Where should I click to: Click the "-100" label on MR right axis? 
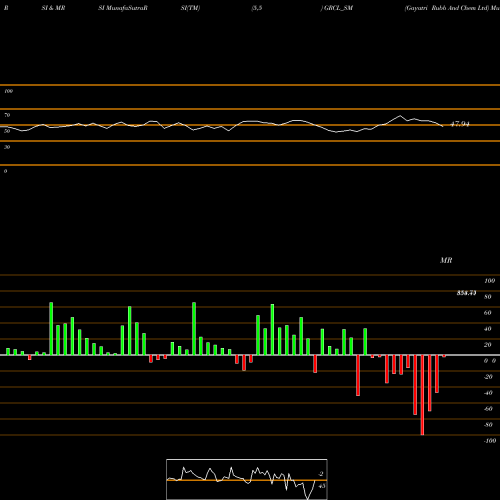click(490, 441)
